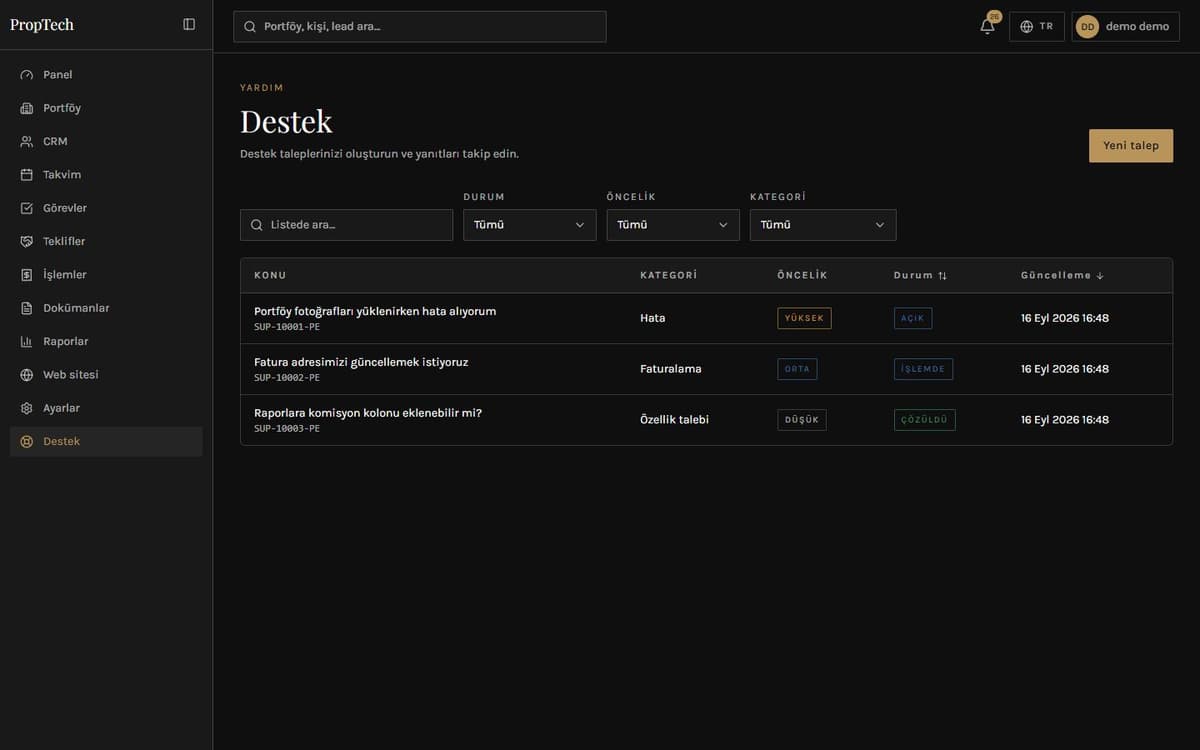
Task: Click the Web sitesi globe icon
Action: pos(27,375)
